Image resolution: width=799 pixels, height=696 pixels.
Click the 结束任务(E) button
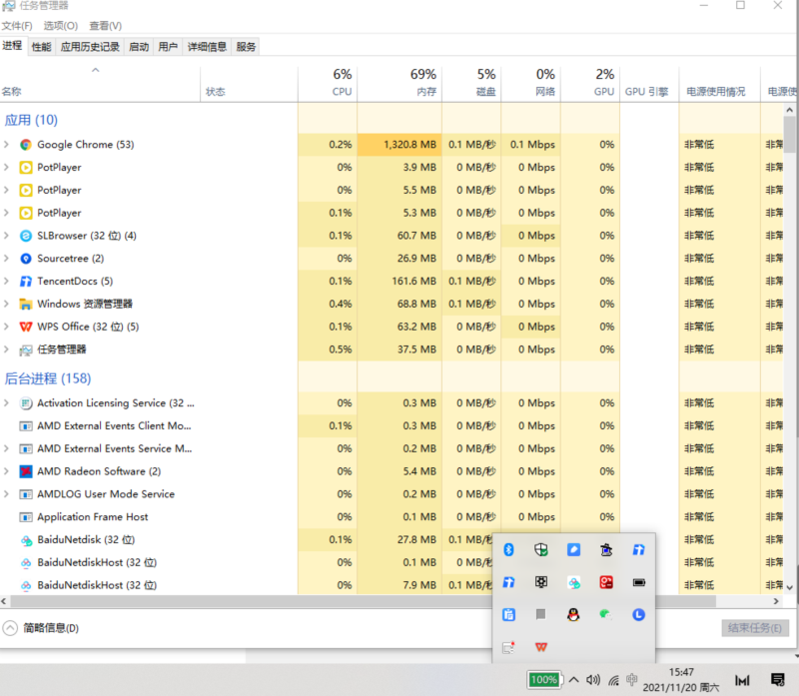[x=755, y=628]
